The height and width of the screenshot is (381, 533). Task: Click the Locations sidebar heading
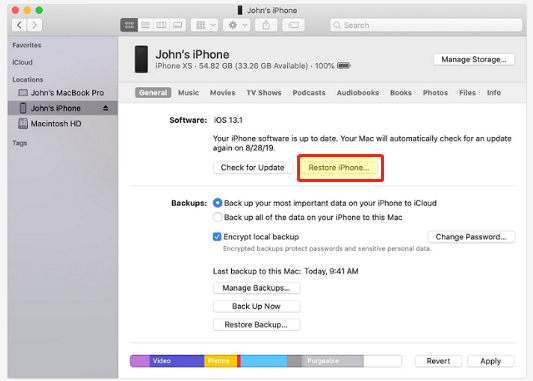[x=28, y=80]
